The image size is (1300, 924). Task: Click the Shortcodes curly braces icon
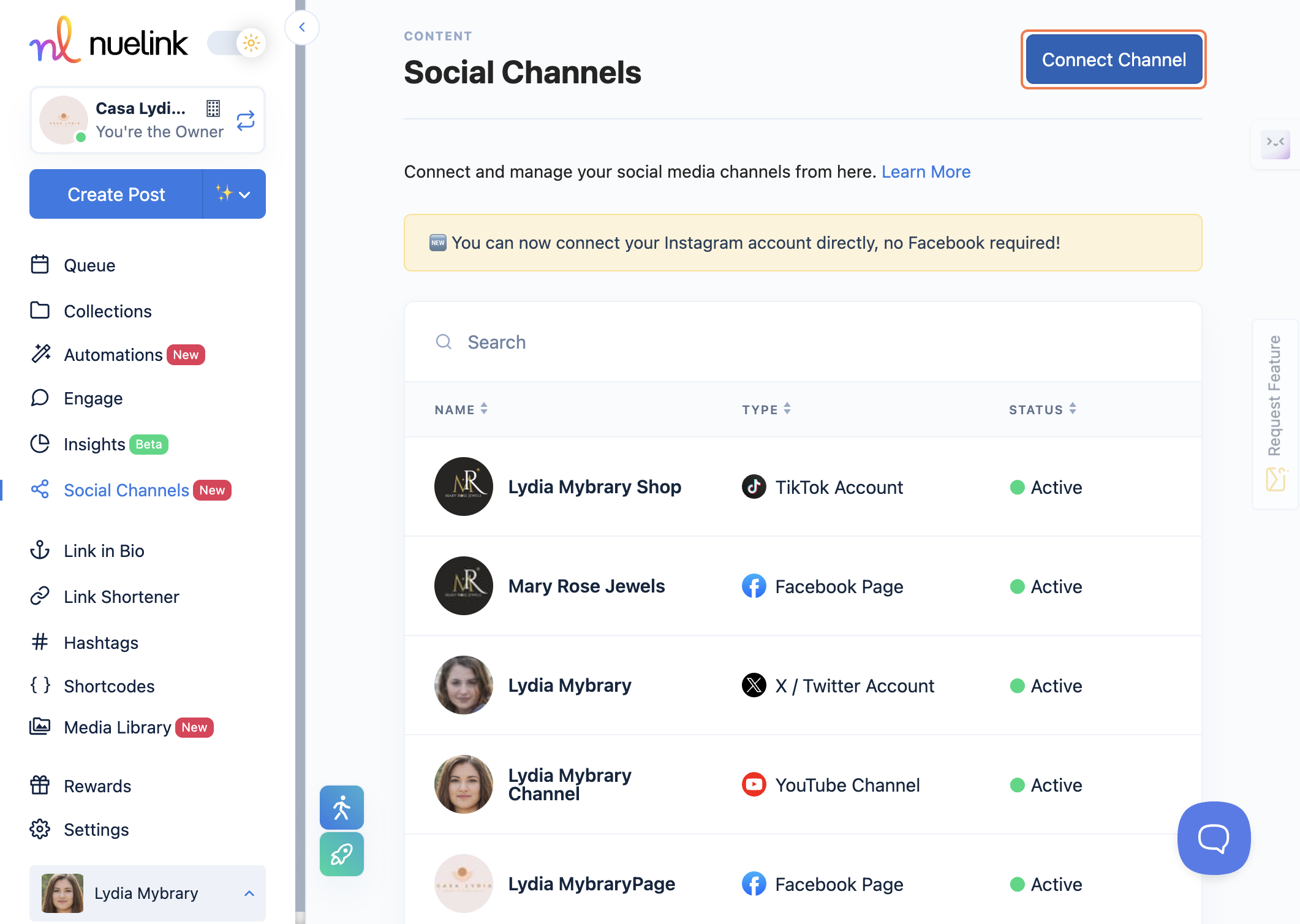(40, 685)
